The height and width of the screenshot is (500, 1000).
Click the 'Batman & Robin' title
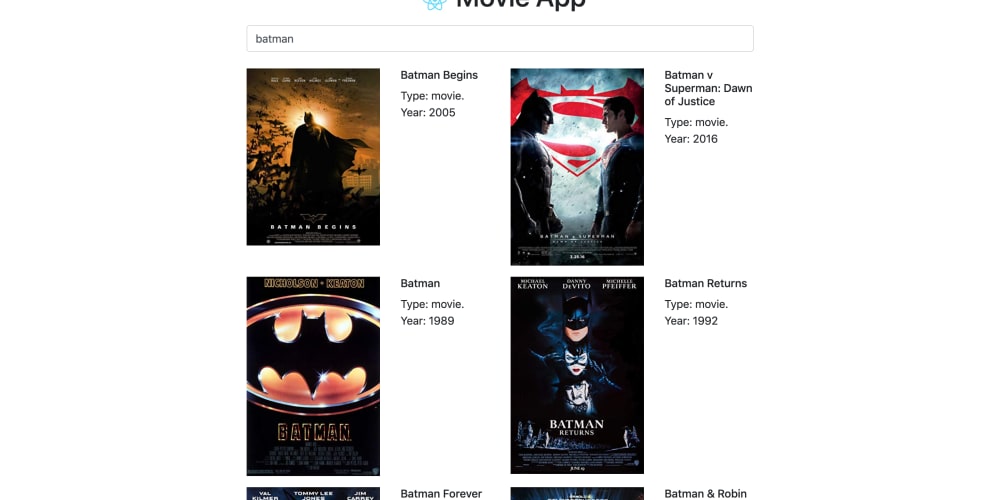705,494
